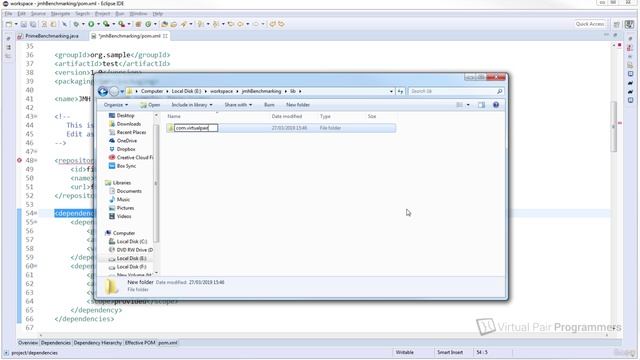Collapse the comment fold on line 43
This screenshot has width=640, height=360.
click(36, 117)
